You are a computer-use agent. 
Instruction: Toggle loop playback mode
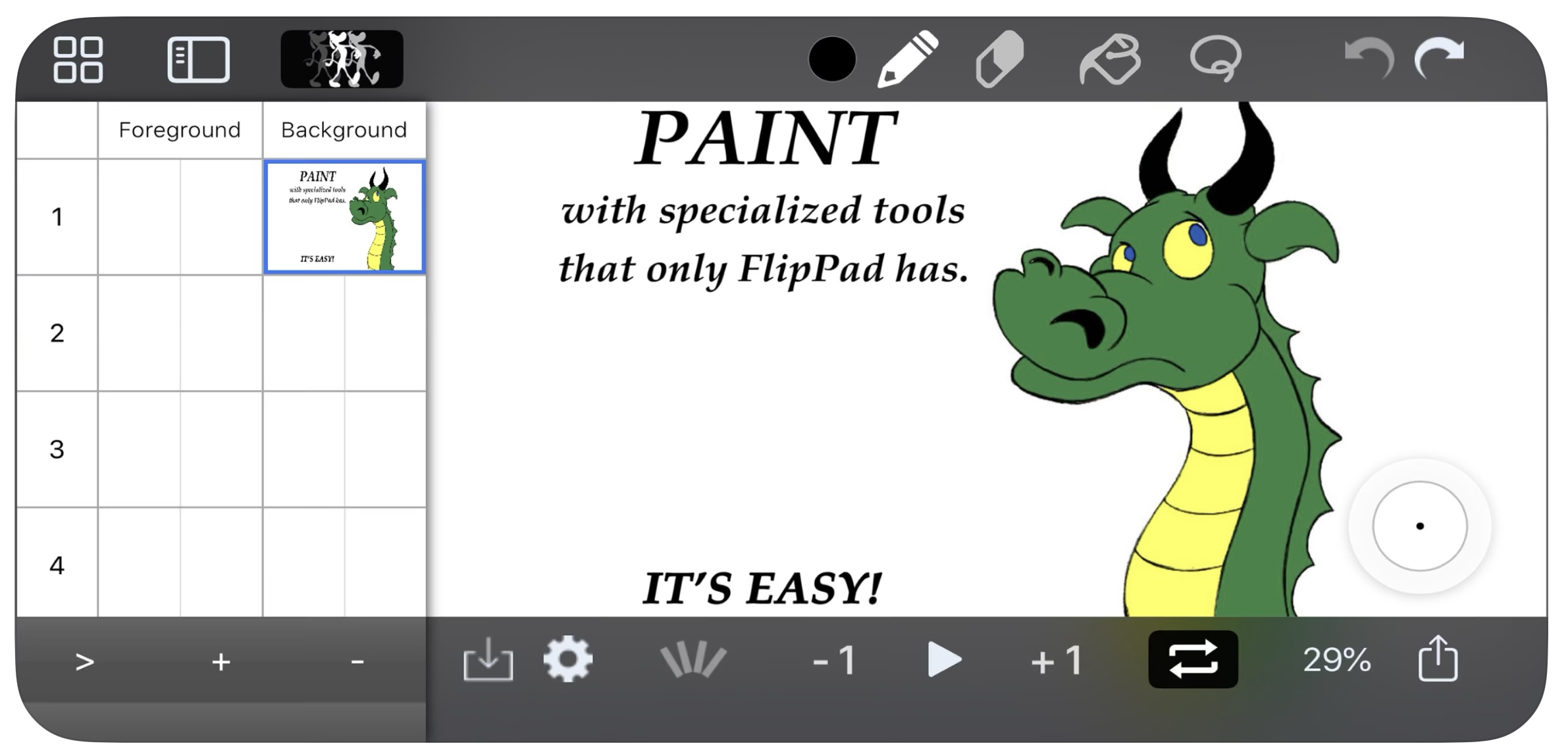[x=1192, y=659]
